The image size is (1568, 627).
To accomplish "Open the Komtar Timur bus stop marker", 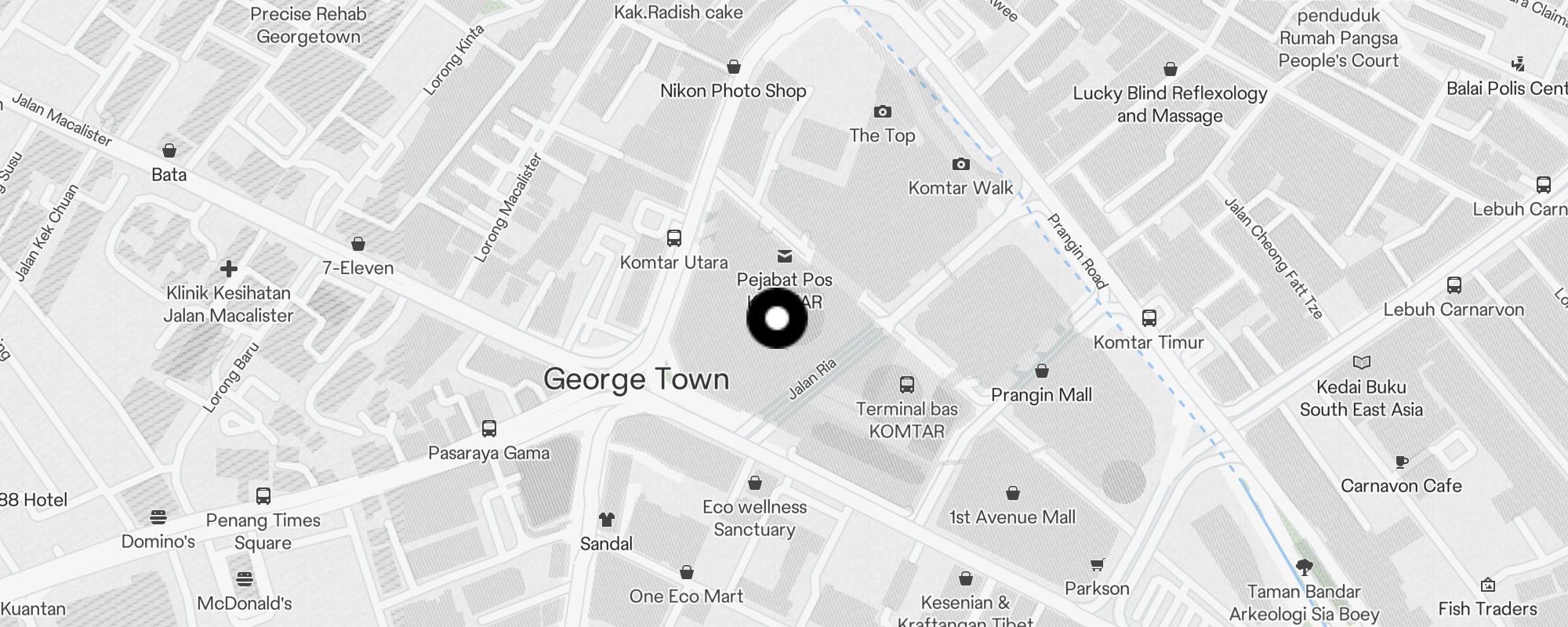I will click(1149, 318).
